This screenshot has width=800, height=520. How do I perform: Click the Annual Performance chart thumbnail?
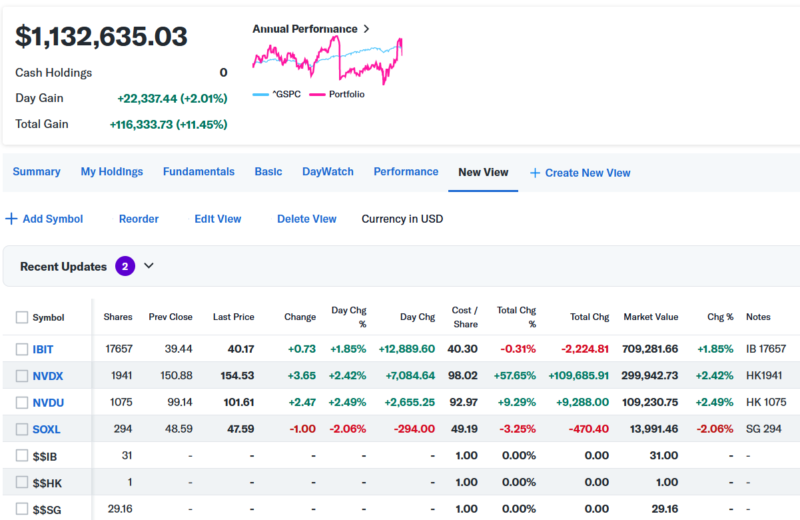tap(327, 61)
